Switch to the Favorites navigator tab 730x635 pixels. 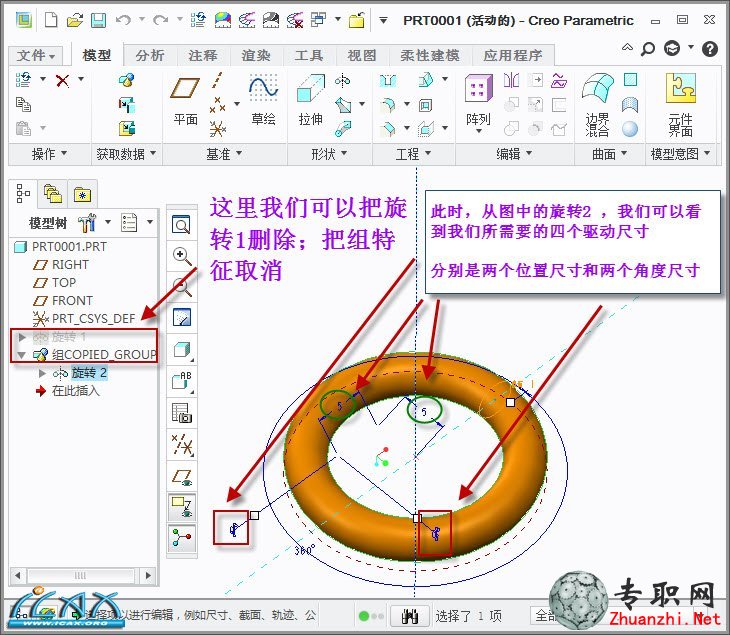tap(82, 194)
